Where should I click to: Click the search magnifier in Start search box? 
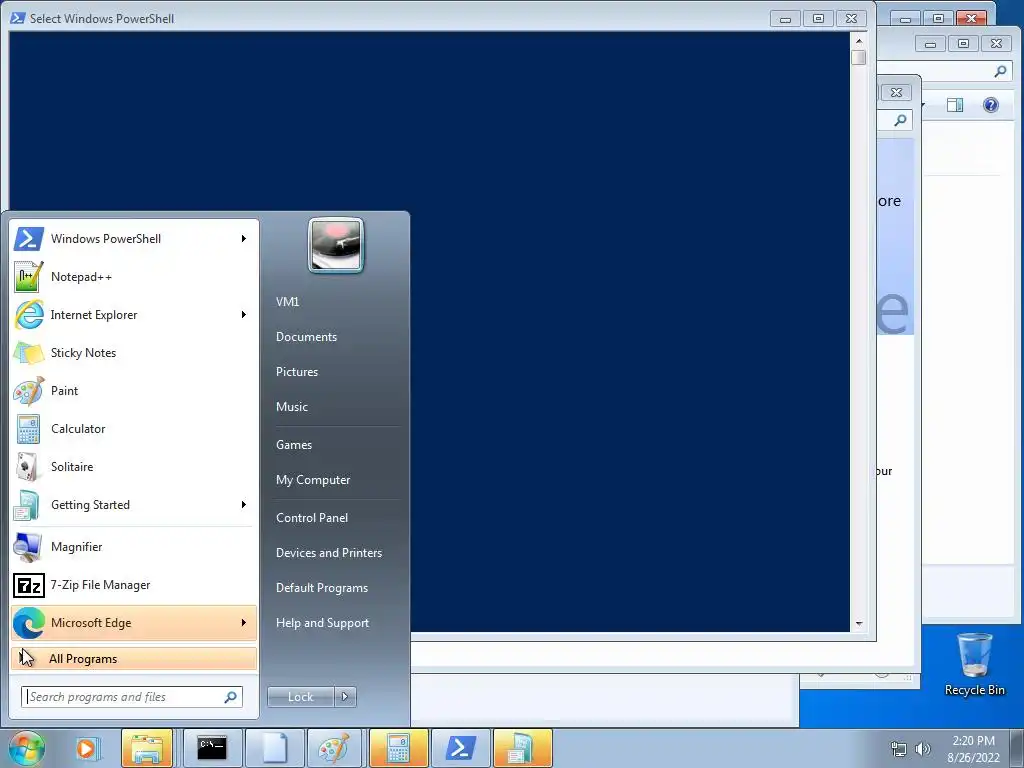[231, 697]
